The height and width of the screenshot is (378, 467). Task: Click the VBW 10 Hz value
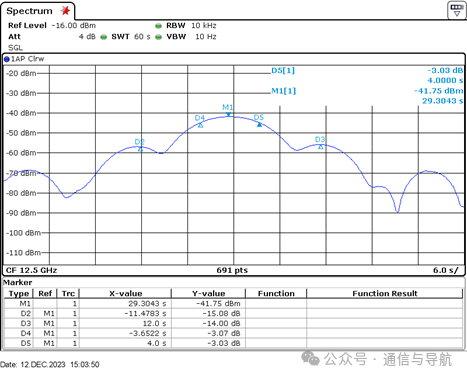click(206, 37)
